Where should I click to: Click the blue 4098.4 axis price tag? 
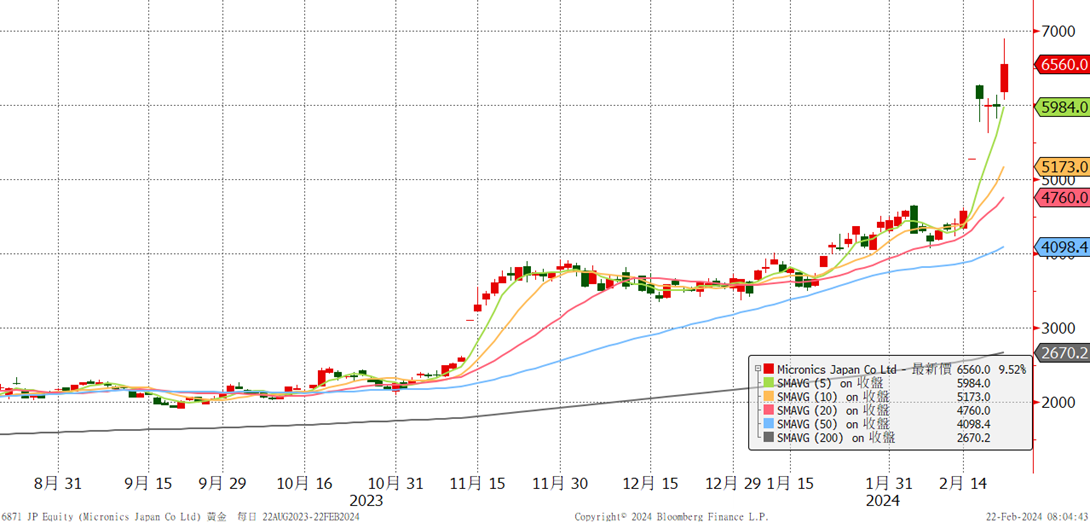(x=1062, y=247)
